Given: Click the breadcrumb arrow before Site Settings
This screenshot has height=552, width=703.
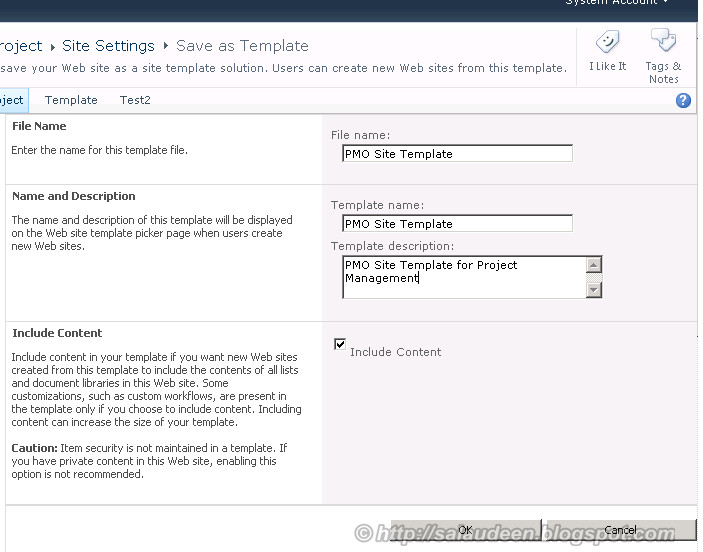Looking at the screenshot, I should [52, 47].
